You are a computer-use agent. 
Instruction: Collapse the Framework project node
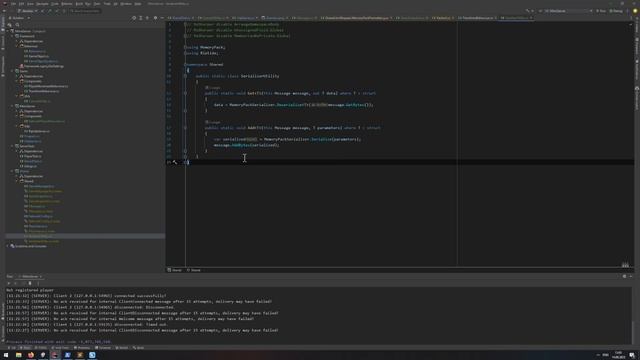click(13, 36)
